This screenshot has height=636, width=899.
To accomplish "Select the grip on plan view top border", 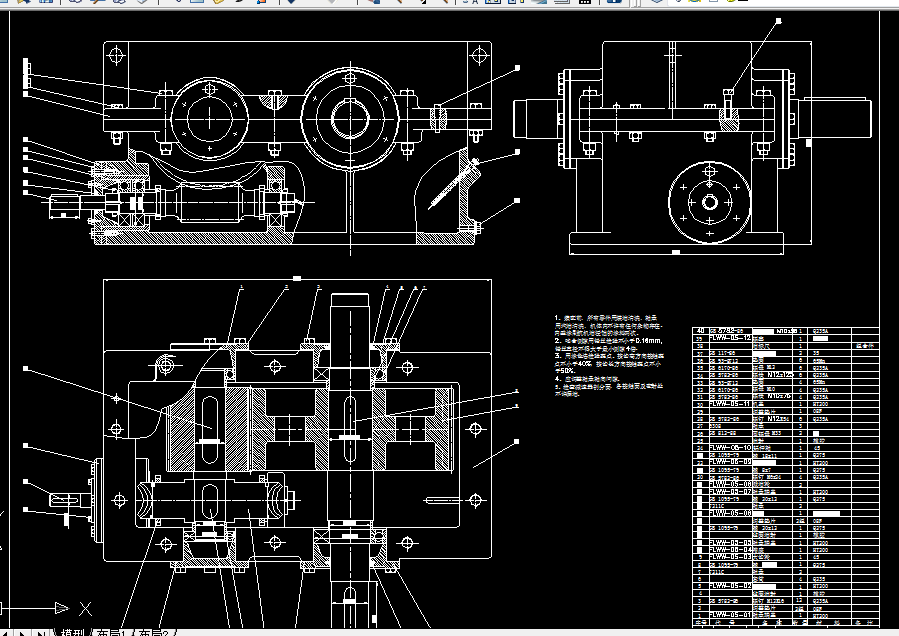I will [x=297, y=279].
